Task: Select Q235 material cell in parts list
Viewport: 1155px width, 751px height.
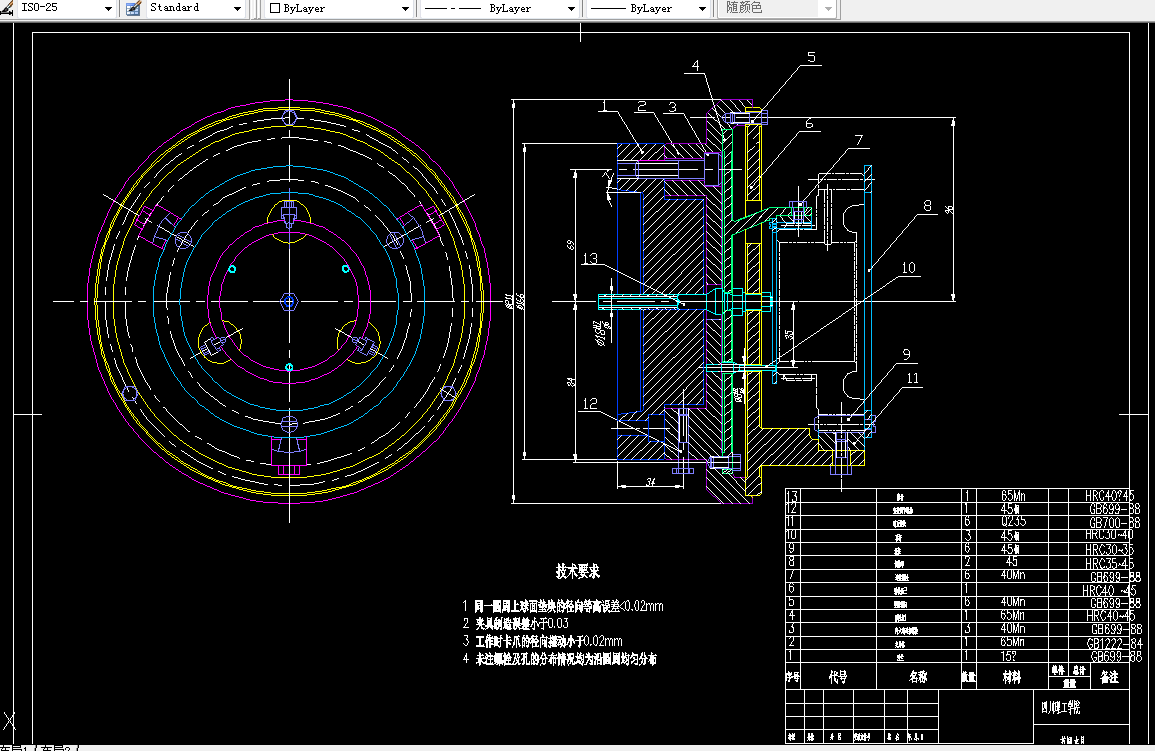Action: coord(1014,522)
